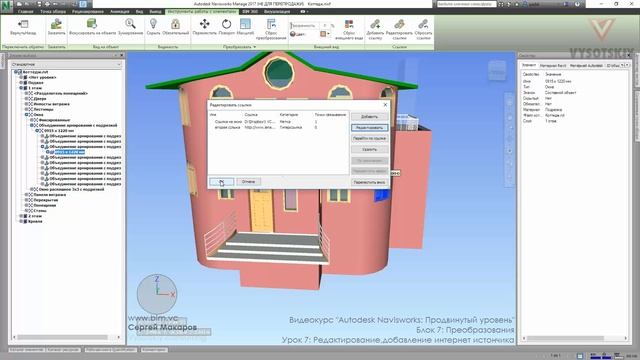The image size is (640, 360).
Task: Click Переместить вниз button
Action: point(369,182)
